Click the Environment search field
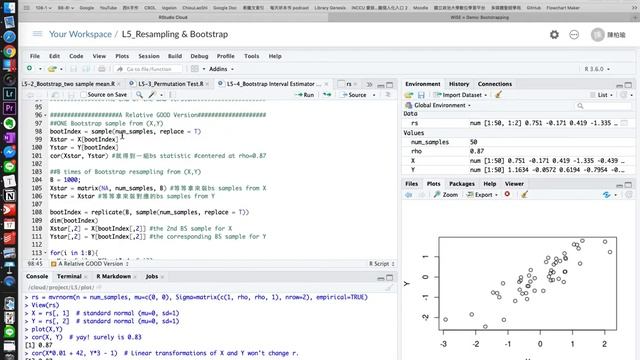 click(604, 106)
